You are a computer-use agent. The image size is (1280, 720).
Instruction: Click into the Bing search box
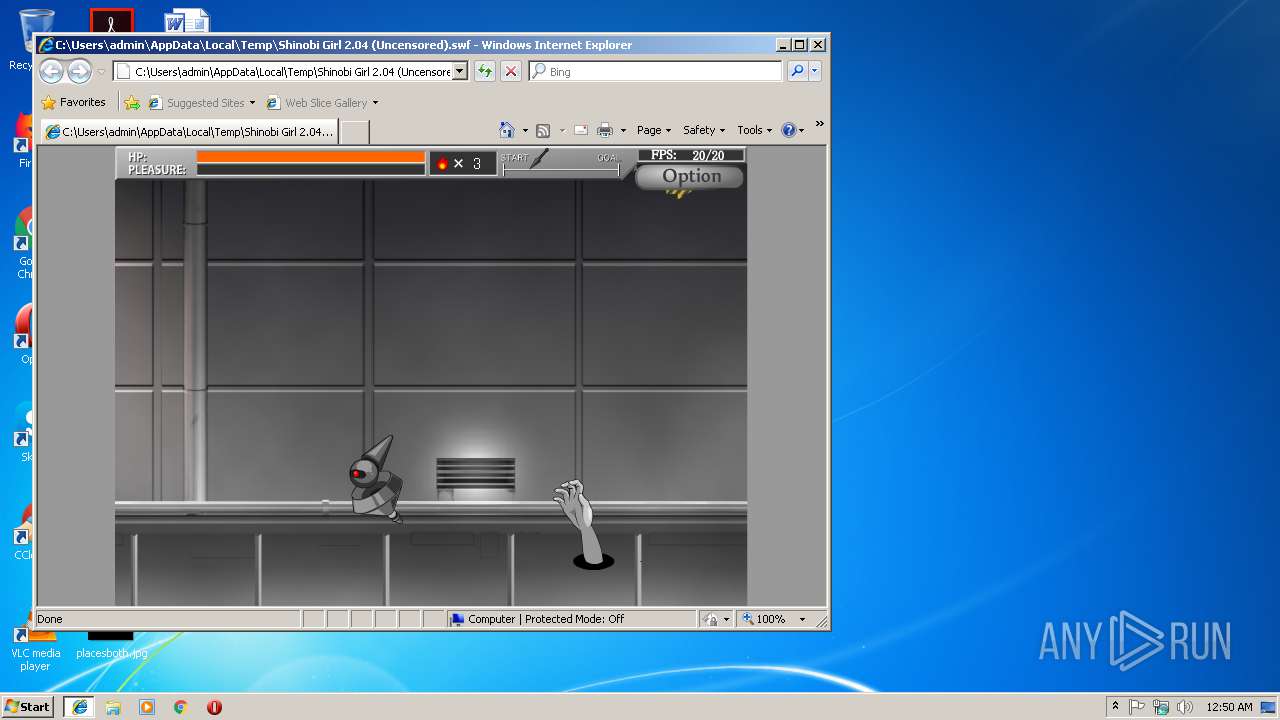(x=655, y=71)
